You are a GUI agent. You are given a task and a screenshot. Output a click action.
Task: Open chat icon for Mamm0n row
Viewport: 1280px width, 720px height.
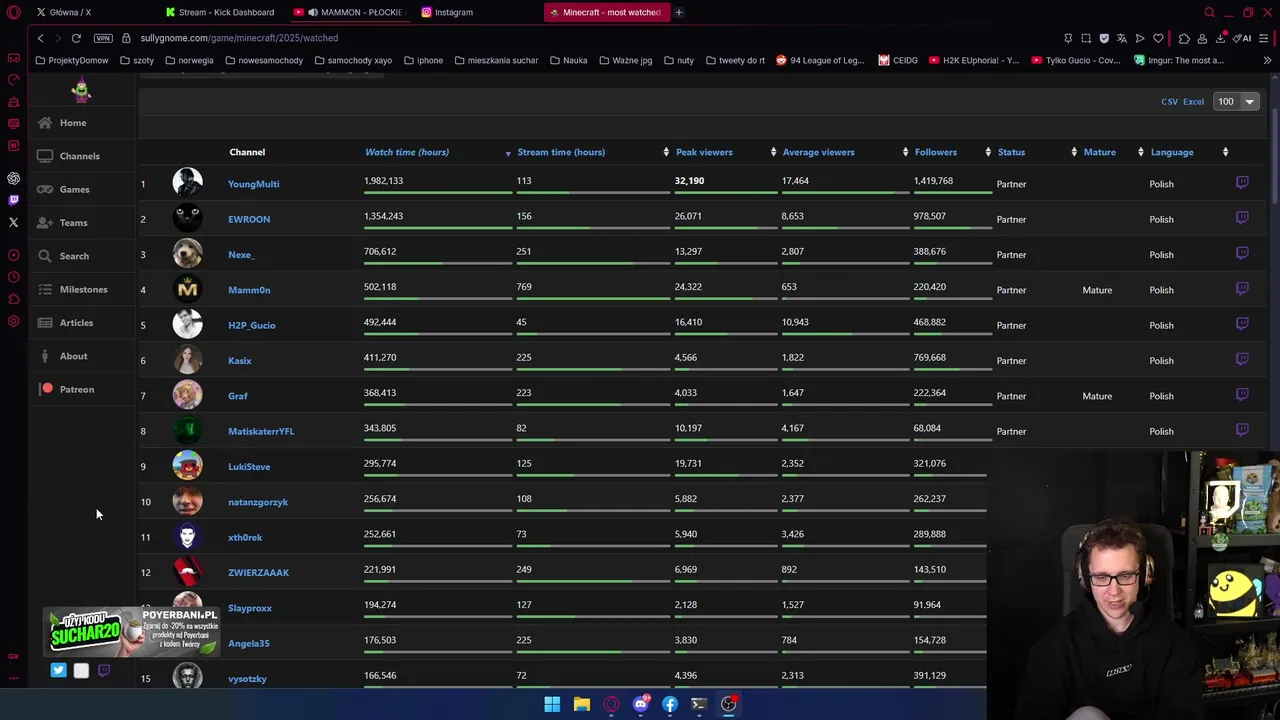(x=1242, y=289)
